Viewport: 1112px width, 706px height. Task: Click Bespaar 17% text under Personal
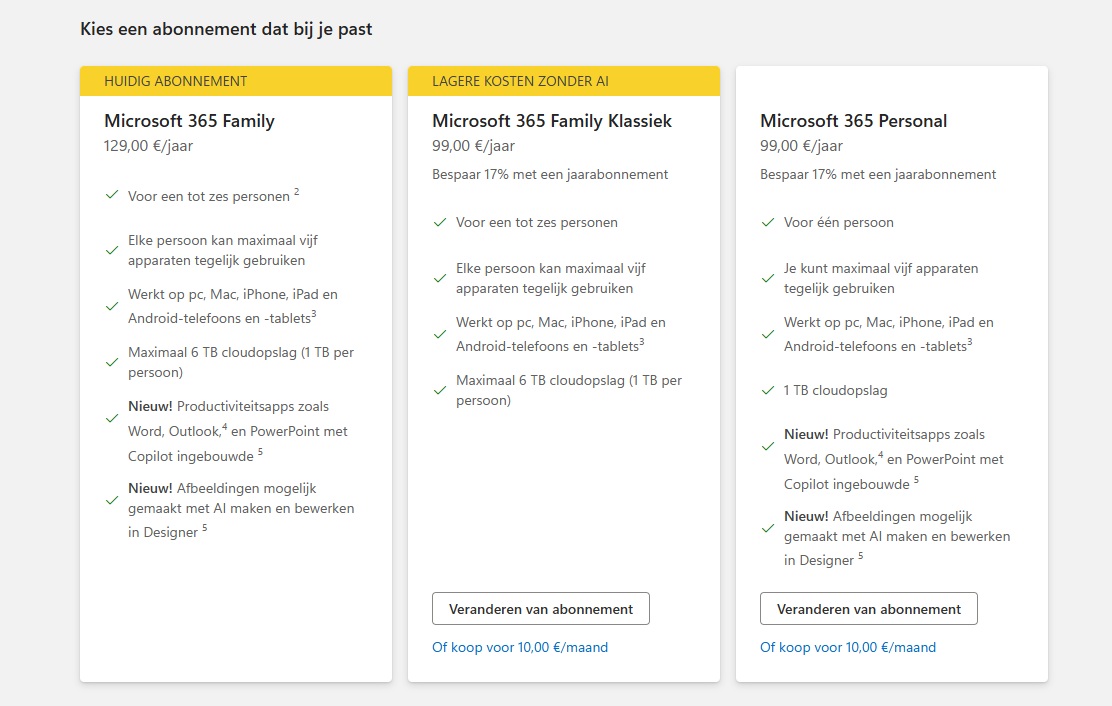(x=878, y=174)
